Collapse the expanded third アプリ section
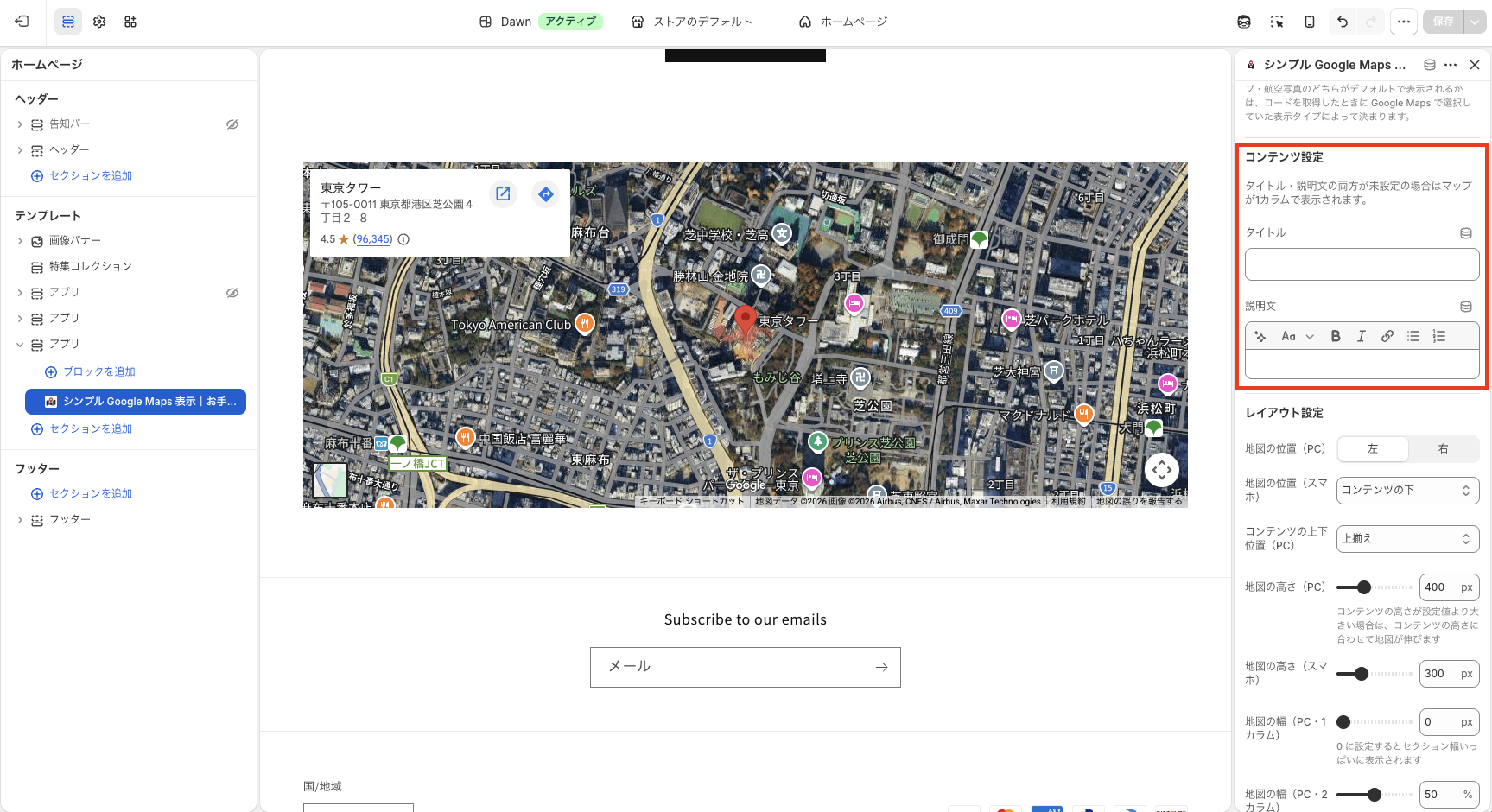The image size is (1492, 812). coord(20,345)
